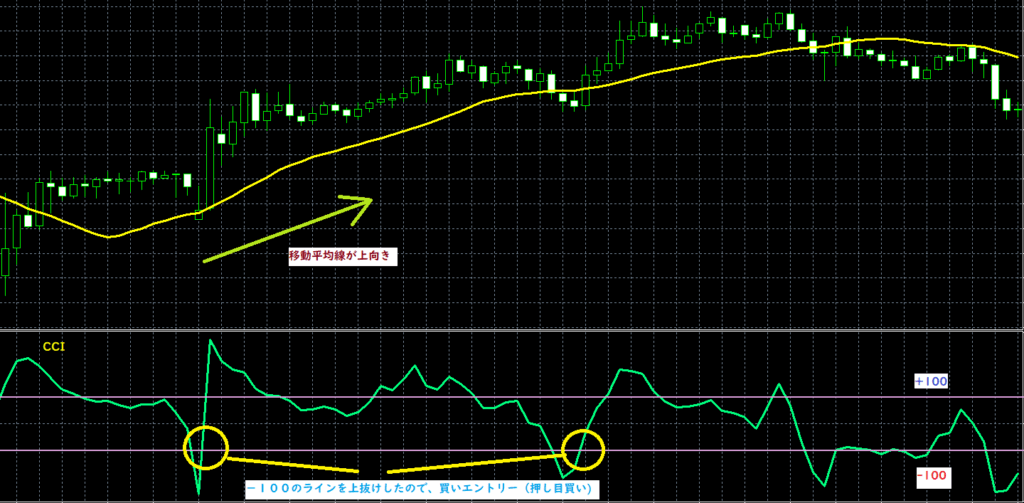The width and height of the screenshot is (1024, 503).
Task: Click the red -100 level label
Action: pyautogui.click(x=932, y=474)
